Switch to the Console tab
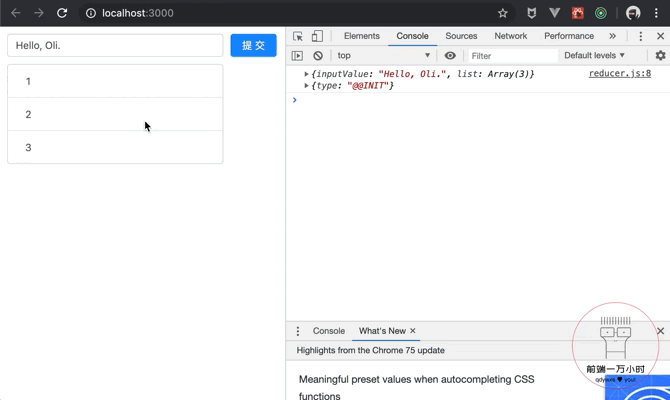Viewport: 670px width, 400px height. click(x=412, y=36)
